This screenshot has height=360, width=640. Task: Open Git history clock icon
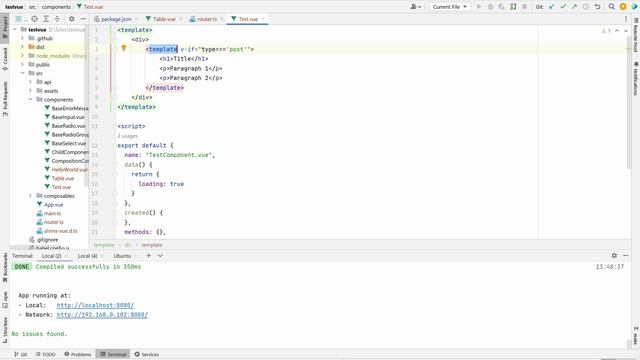(586, 7)
